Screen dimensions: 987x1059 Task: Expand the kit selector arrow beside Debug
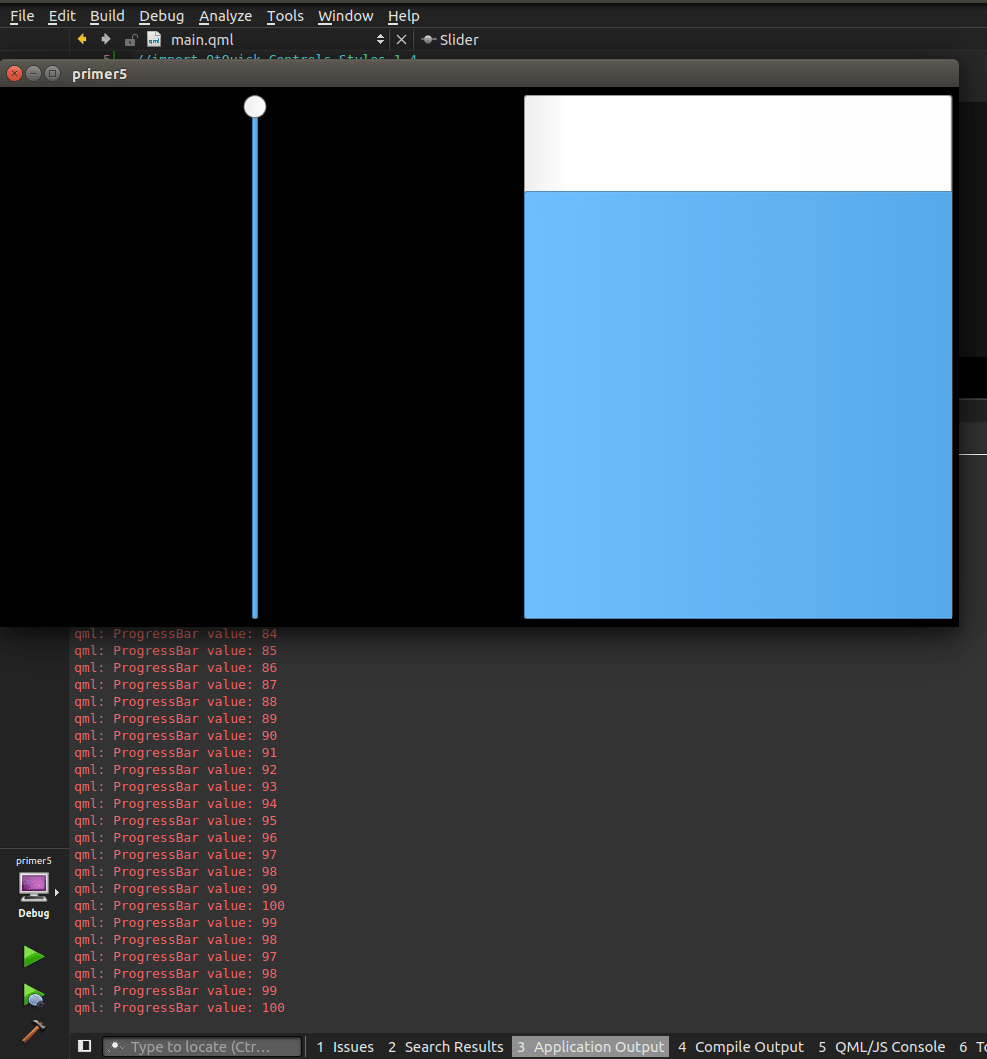(x=57, y=890)
